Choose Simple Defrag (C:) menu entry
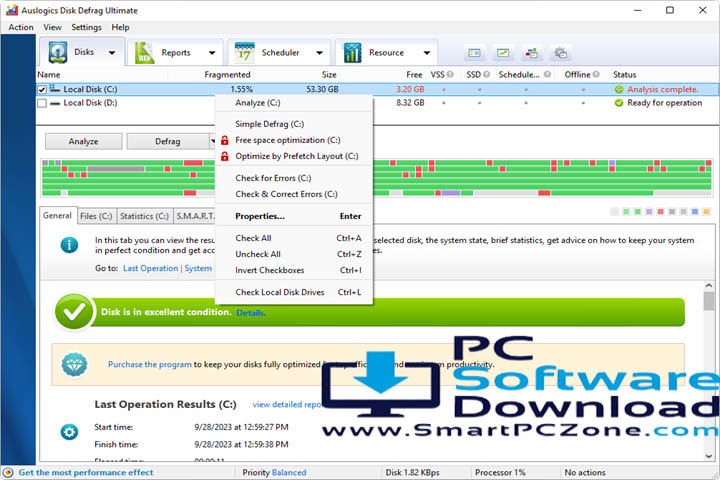The image size is (720, 480). [x=294, y=124]
